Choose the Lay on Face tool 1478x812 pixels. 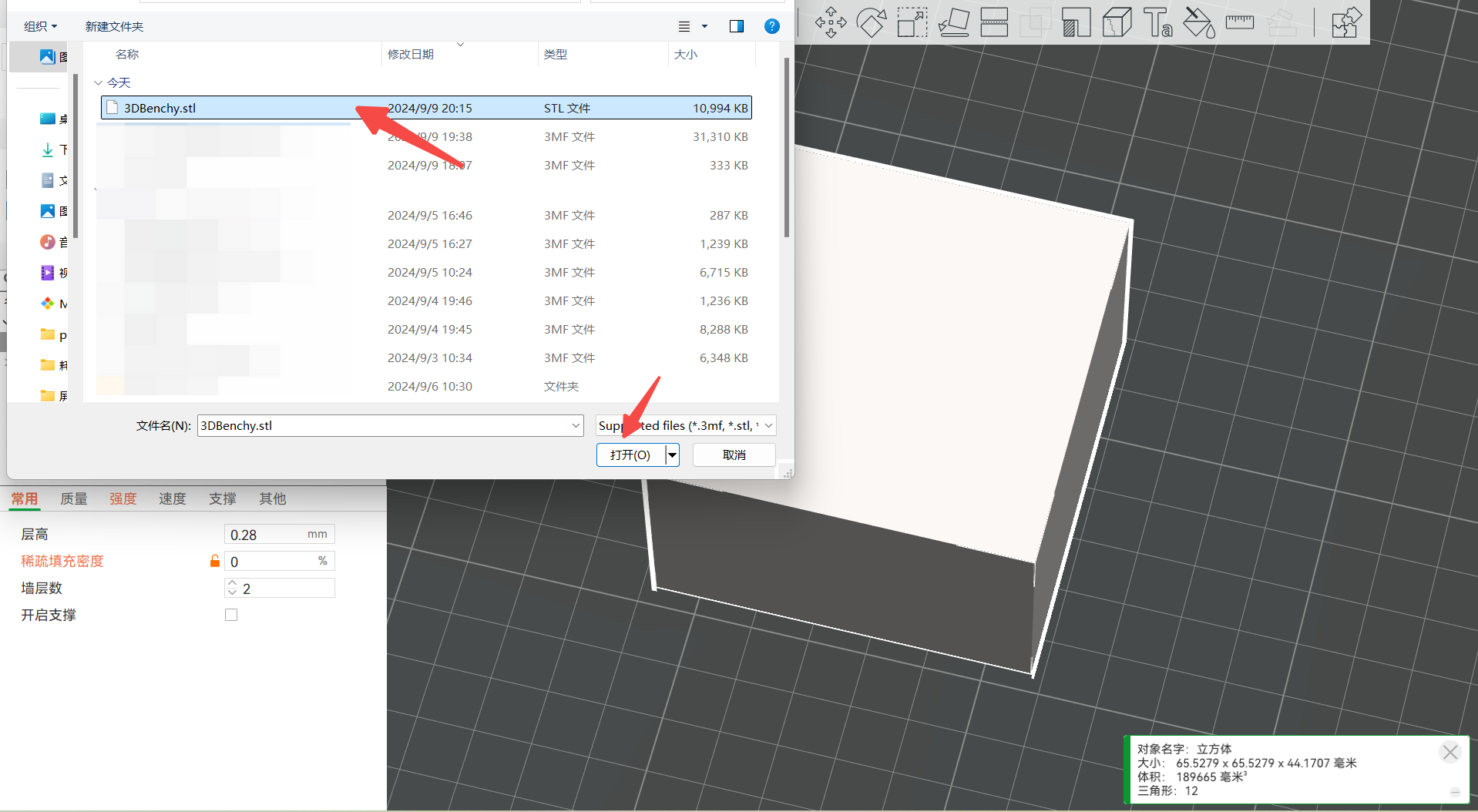click(x=954, y=22)
